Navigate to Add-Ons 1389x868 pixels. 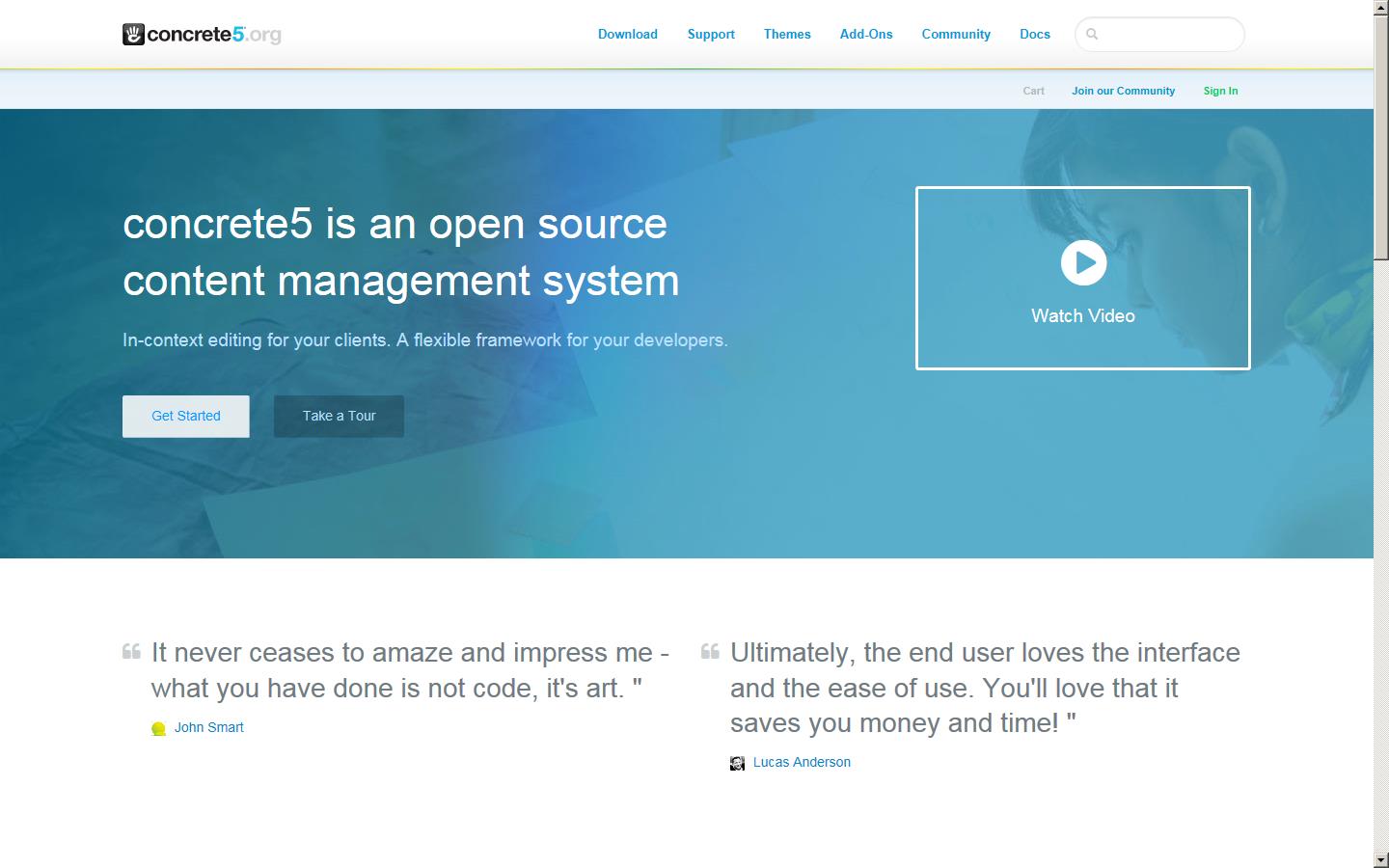coord(865,34)
